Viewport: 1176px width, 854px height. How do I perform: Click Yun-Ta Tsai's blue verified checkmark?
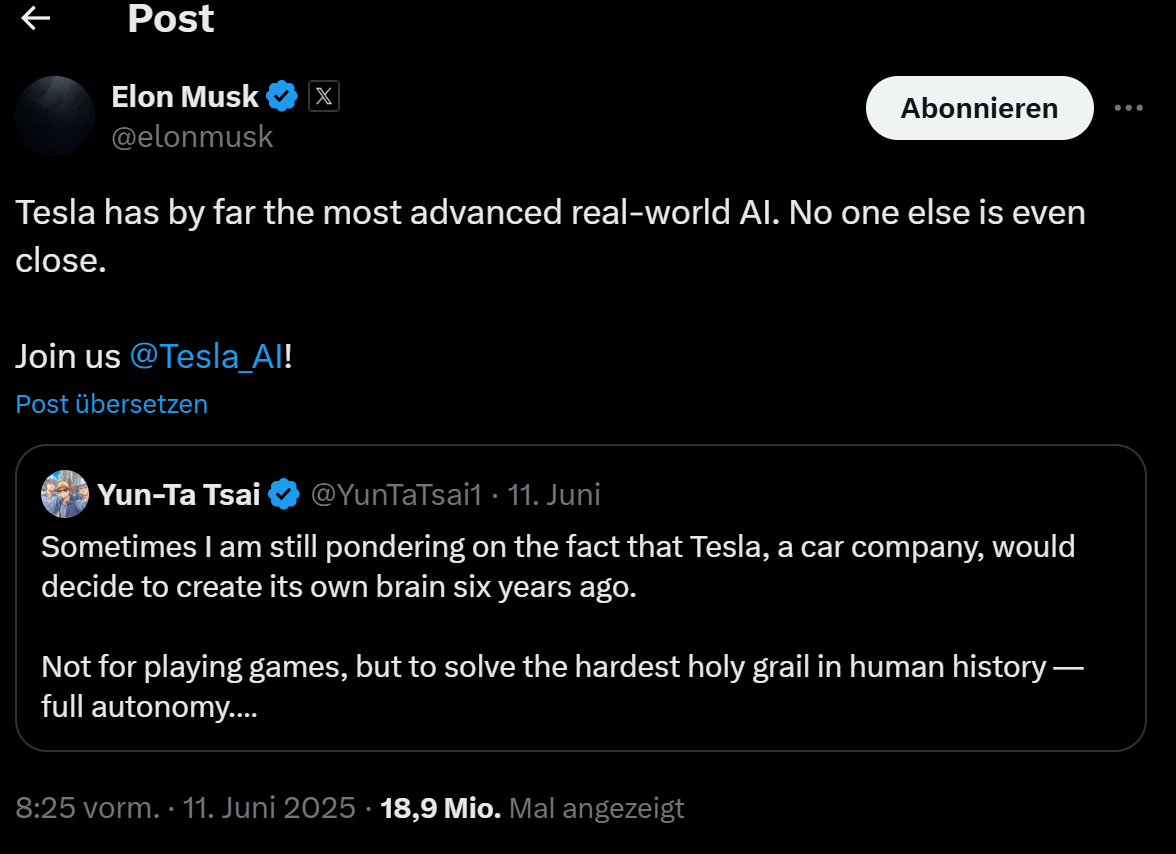(285, 494)
